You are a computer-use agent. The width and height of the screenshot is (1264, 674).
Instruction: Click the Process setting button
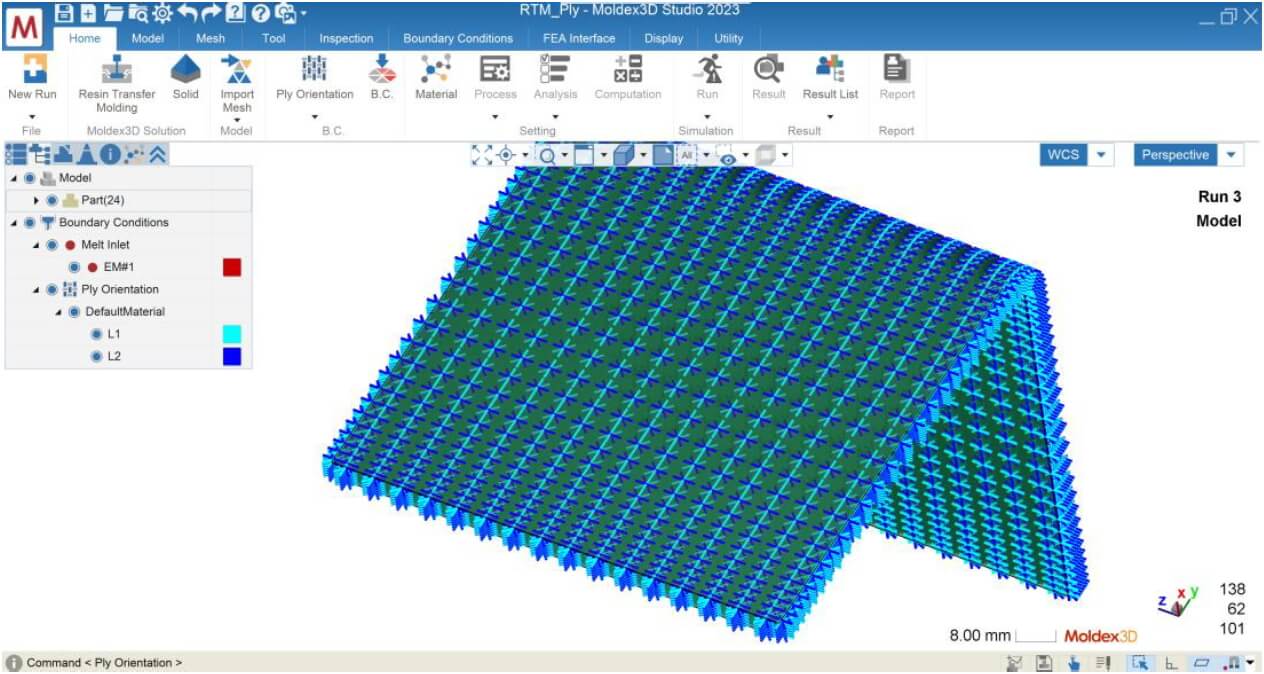pyautogui.click(x=495, y=79)
